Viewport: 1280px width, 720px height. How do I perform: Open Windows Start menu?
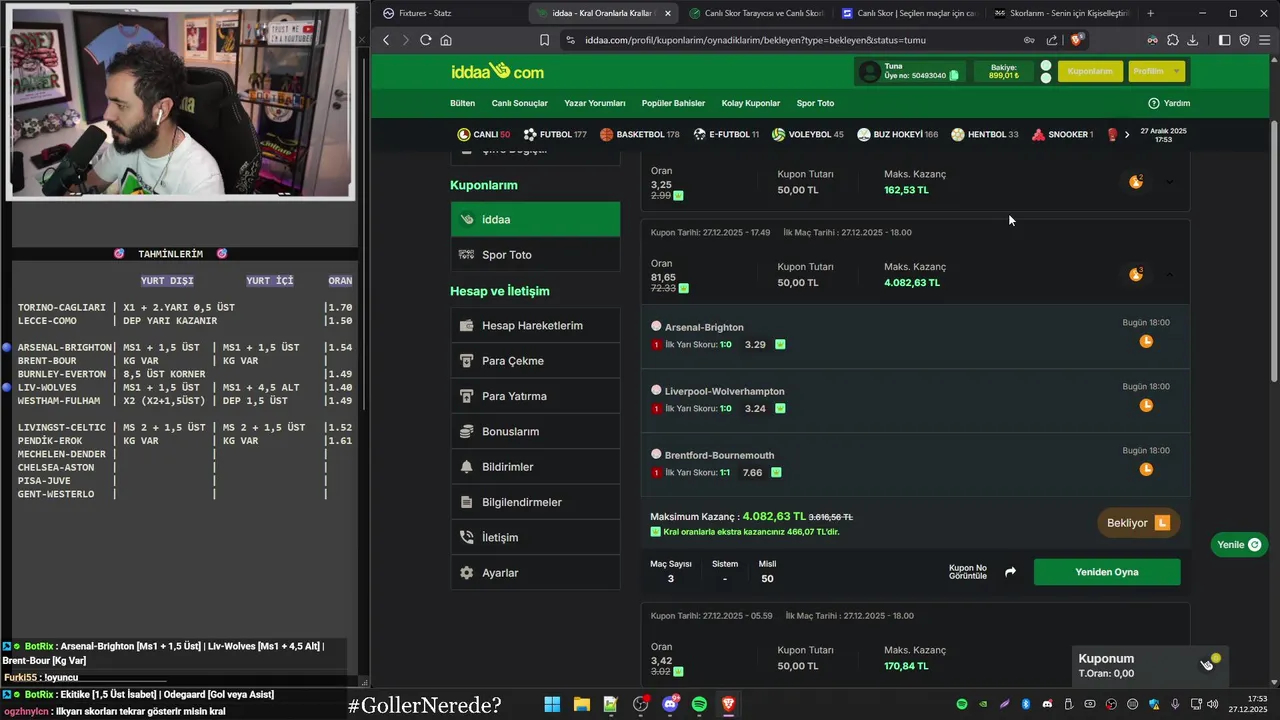click(x=552, y=704)
